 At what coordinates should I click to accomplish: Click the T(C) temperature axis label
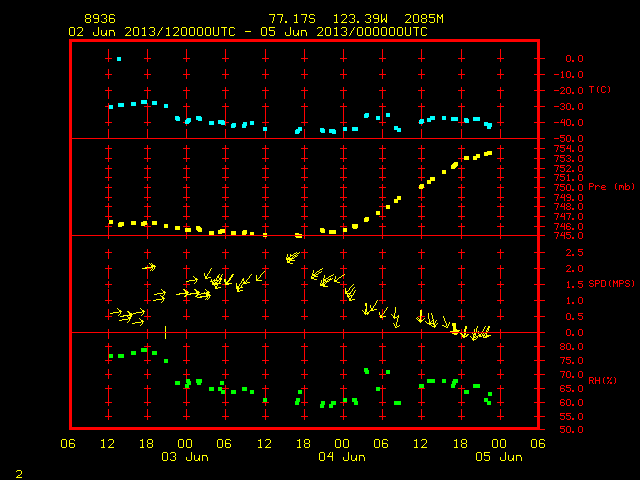pyautogui.click(x=600, y=89)
